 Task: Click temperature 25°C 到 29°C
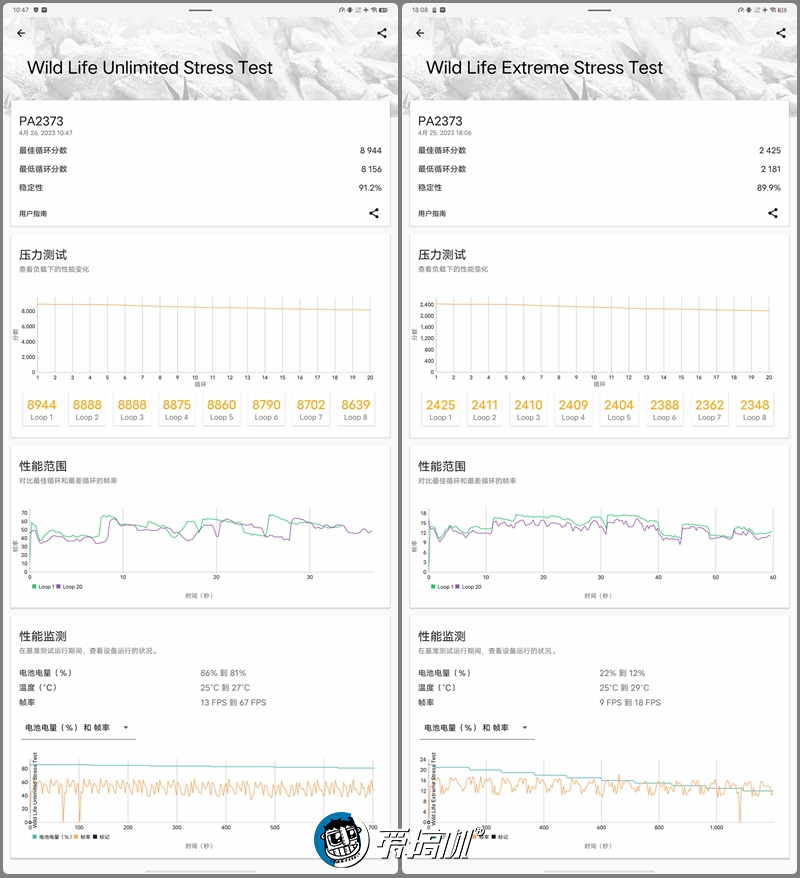pyautogui.click(x=624, y=688)
